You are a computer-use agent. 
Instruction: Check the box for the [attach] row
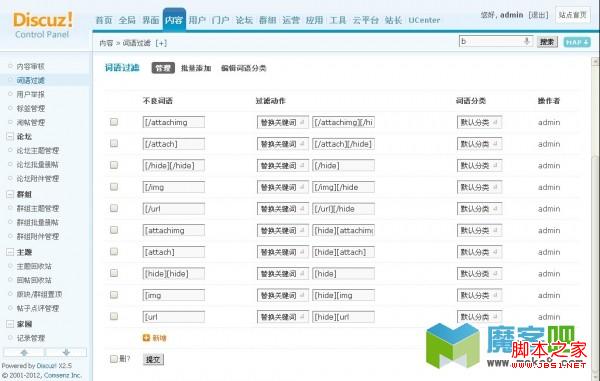(114, 251)
